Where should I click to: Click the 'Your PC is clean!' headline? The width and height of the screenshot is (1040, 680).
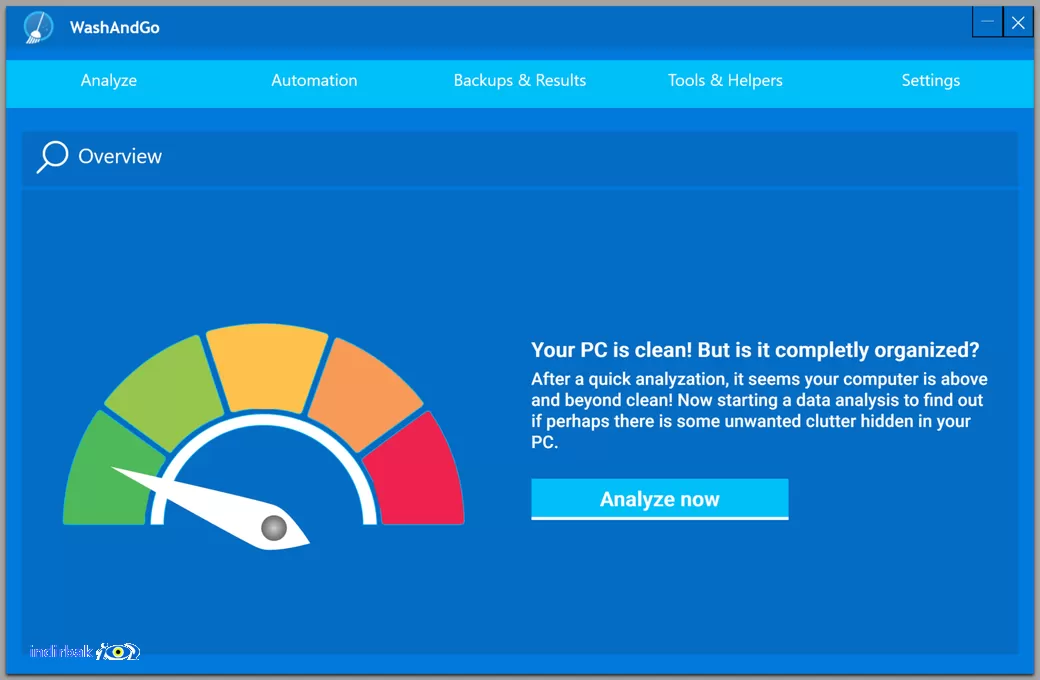pyautogui.click(x=755, y=350)
